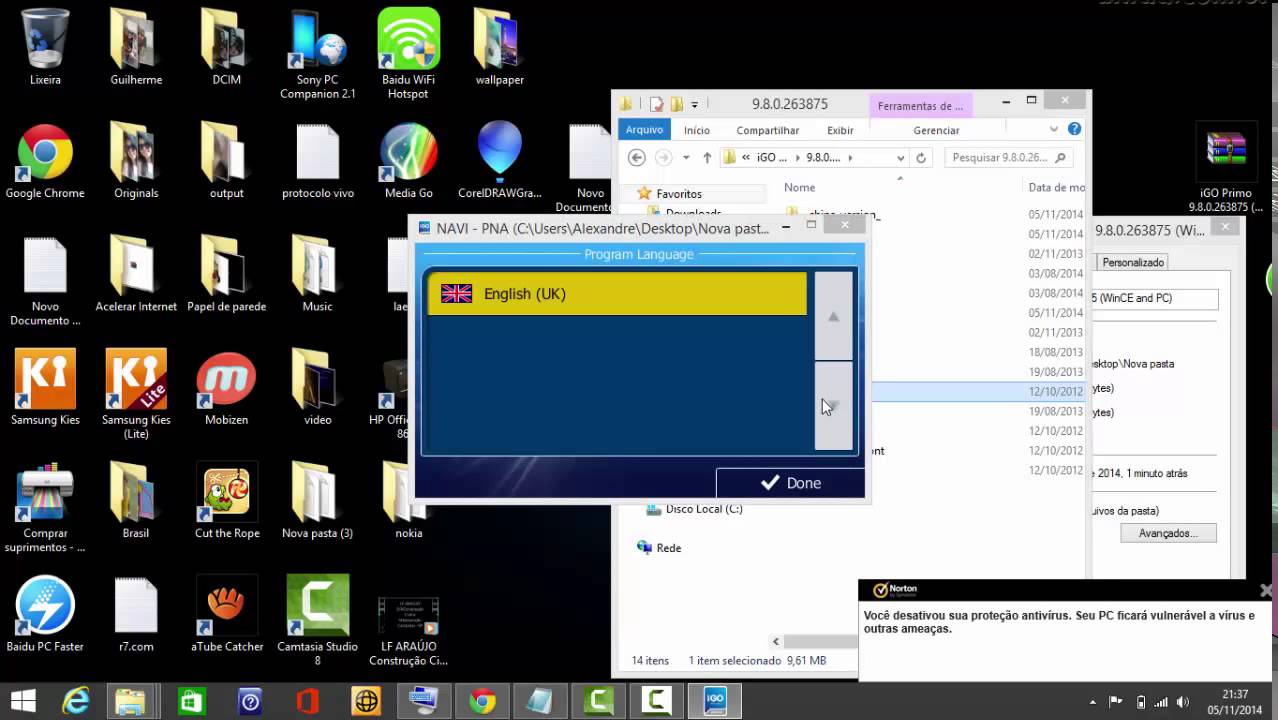The width and height of the screenshot is (1278, 720).
Task: Open recent locations dropdown in Explorer
Action: click(x=686, y=157)
